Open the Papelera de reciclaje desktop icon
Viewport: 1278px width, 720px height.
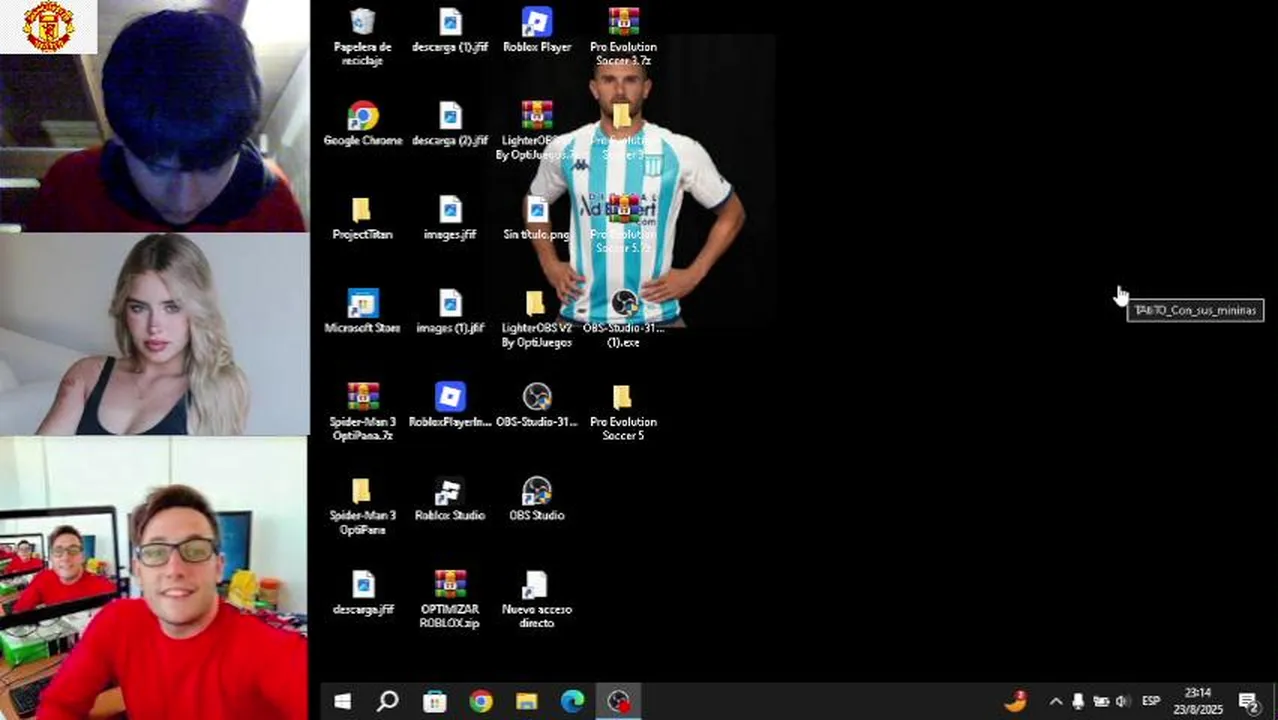[x=362, y=36]
